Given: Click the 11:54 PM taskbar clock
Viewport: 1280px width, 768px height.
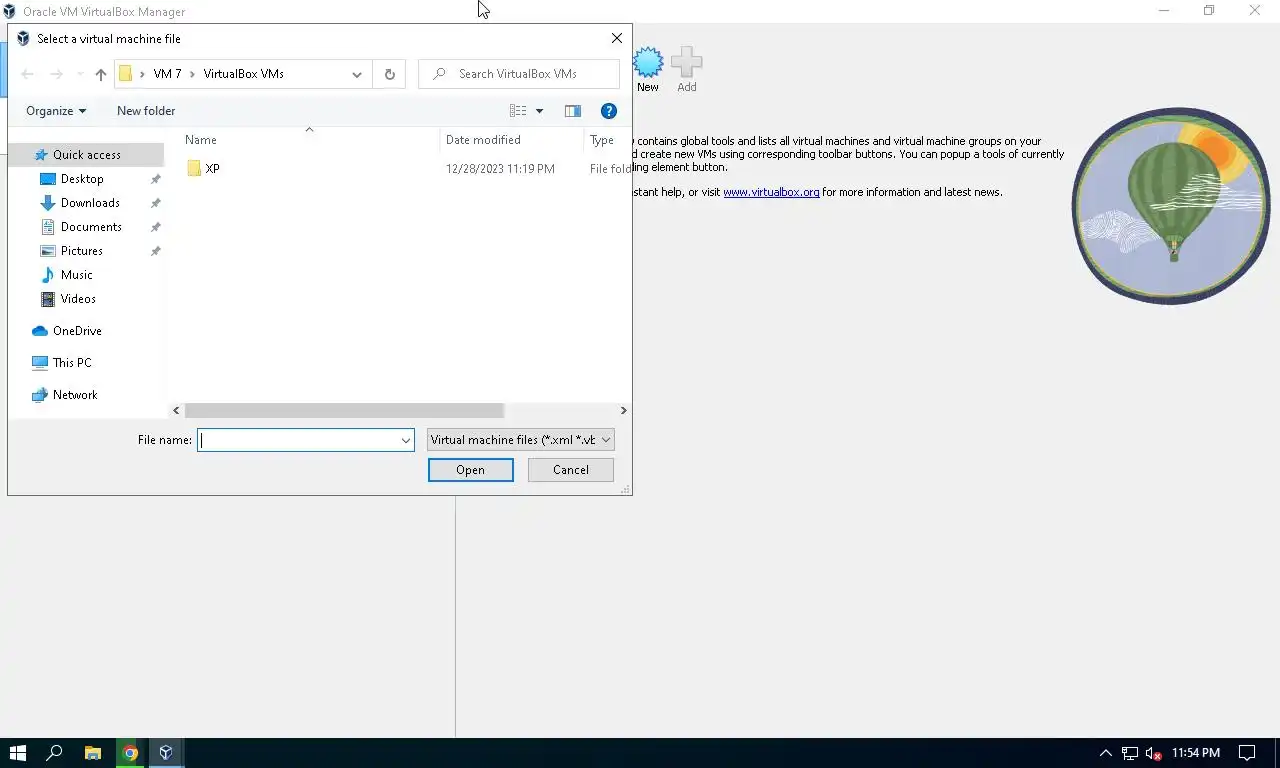Looking at the screenshot, I should (x=1196, y=753).
